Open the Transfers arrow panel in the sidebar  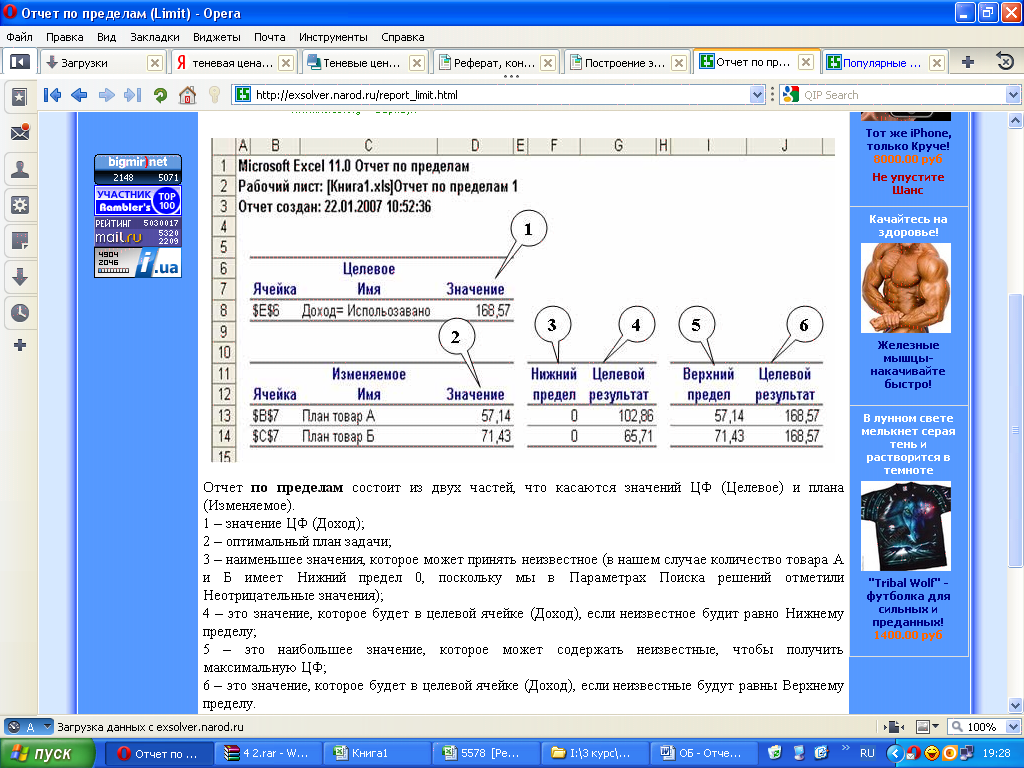point(20,277)
